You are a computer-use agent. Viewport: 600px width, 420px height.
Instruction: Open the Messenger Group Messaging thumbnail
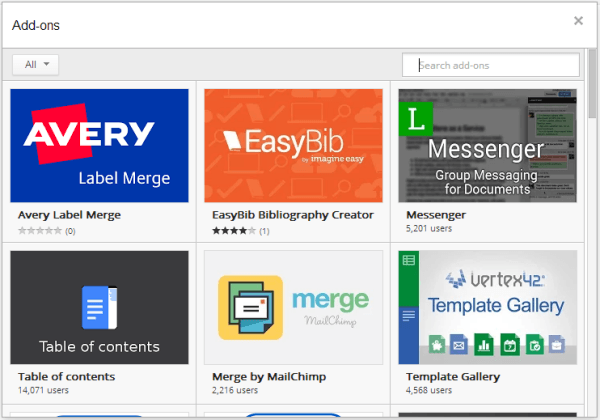pyautogui.click(x=488, y=145)
